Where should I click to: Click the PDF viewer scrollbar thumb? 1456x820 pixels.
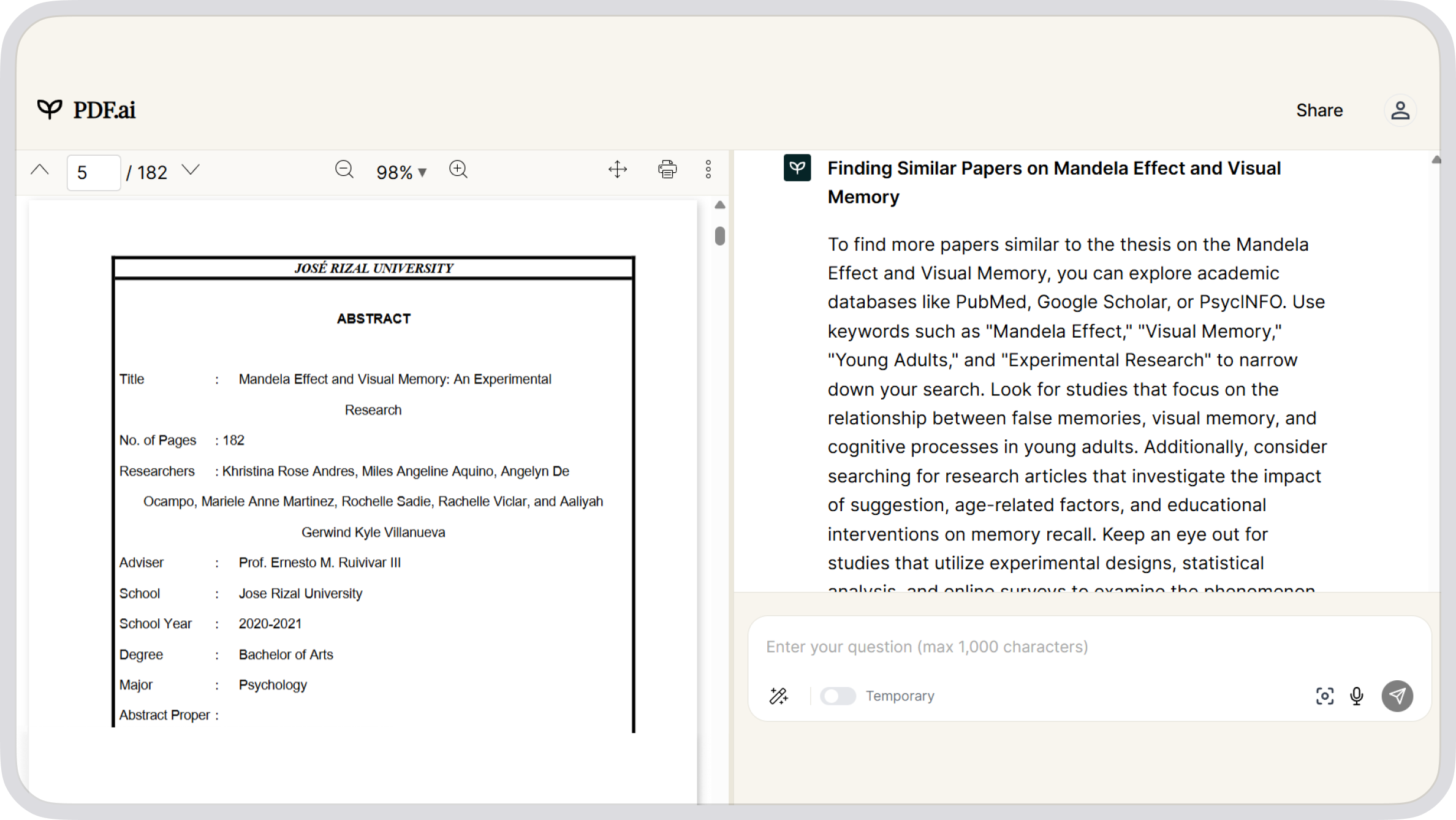tap(720, 236)
